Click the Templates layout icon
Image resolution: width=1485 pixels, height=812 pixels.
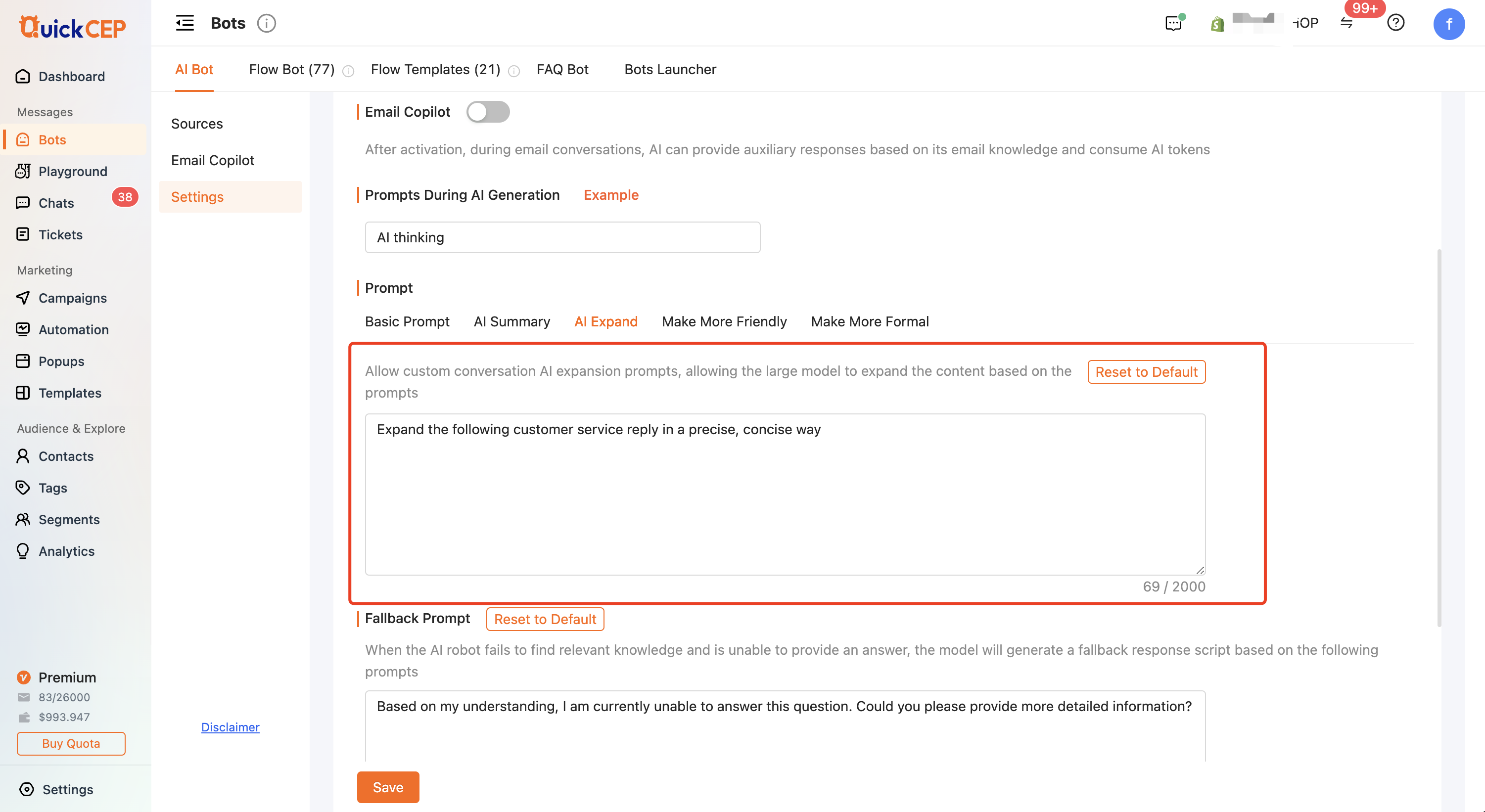(23, 393)
